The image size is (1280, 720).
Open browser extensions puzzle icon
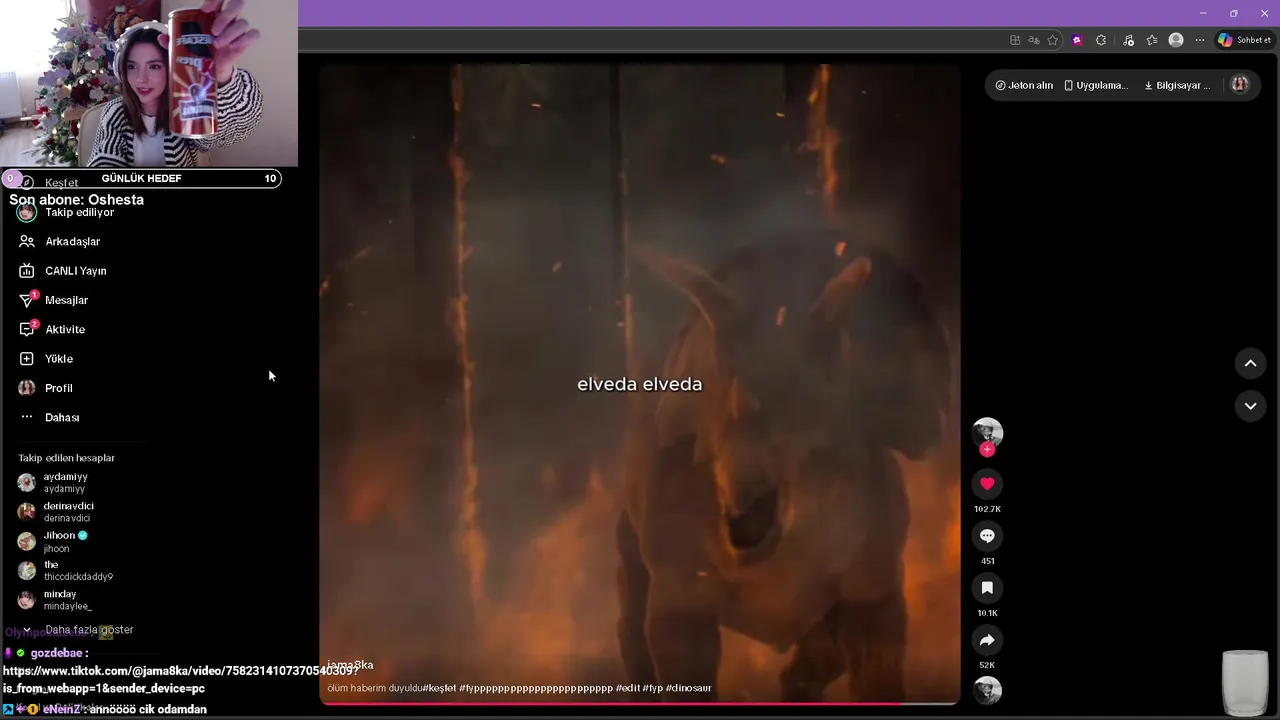point(1101,40)
